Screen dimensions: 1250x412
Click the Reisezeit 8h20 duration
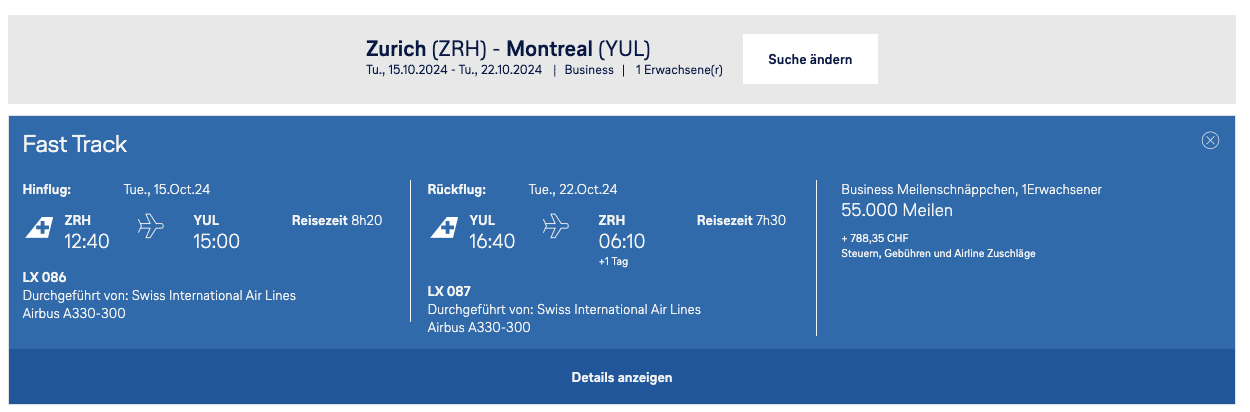[x=337, y=220]
